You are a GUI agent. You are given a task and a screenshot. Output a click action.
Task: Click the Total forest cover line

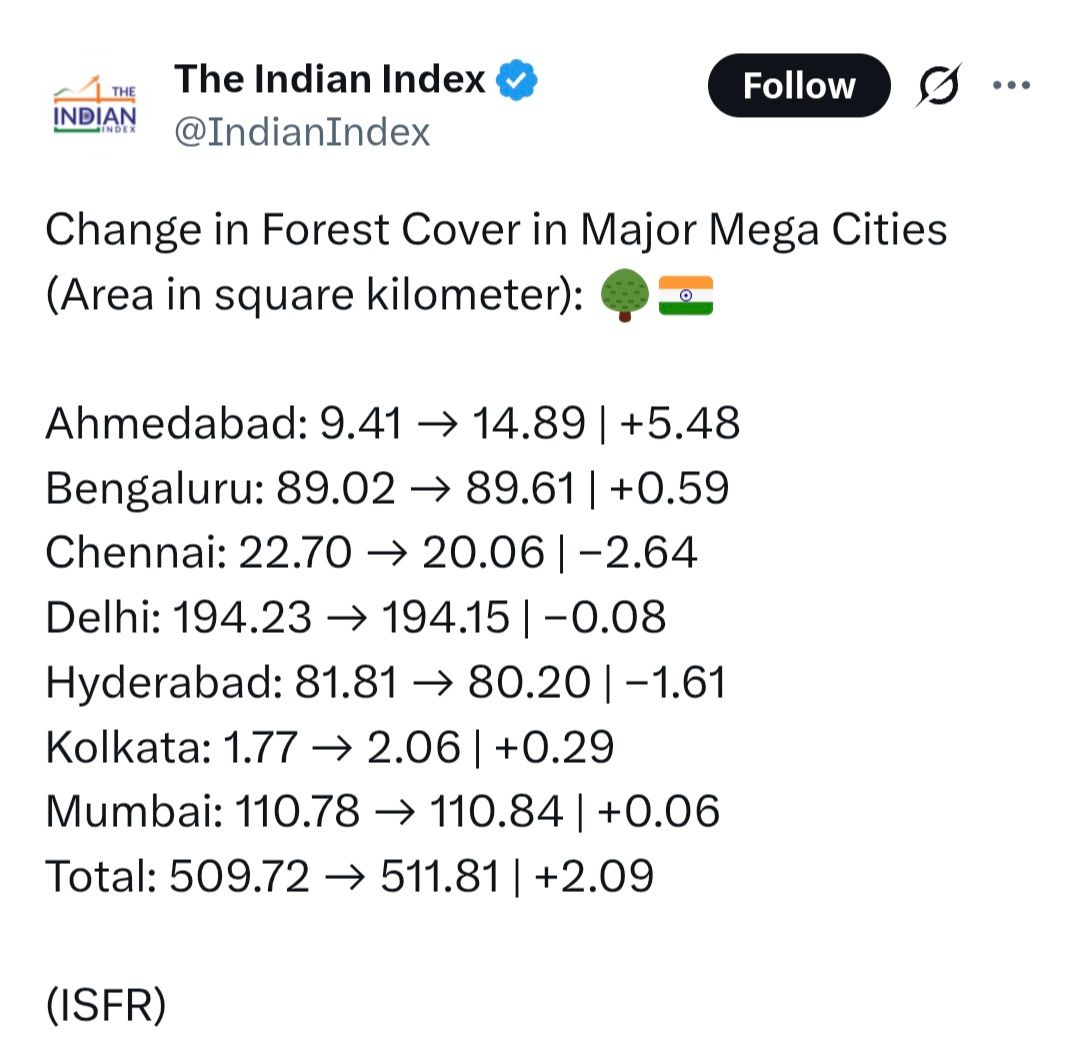click(349, 876)
